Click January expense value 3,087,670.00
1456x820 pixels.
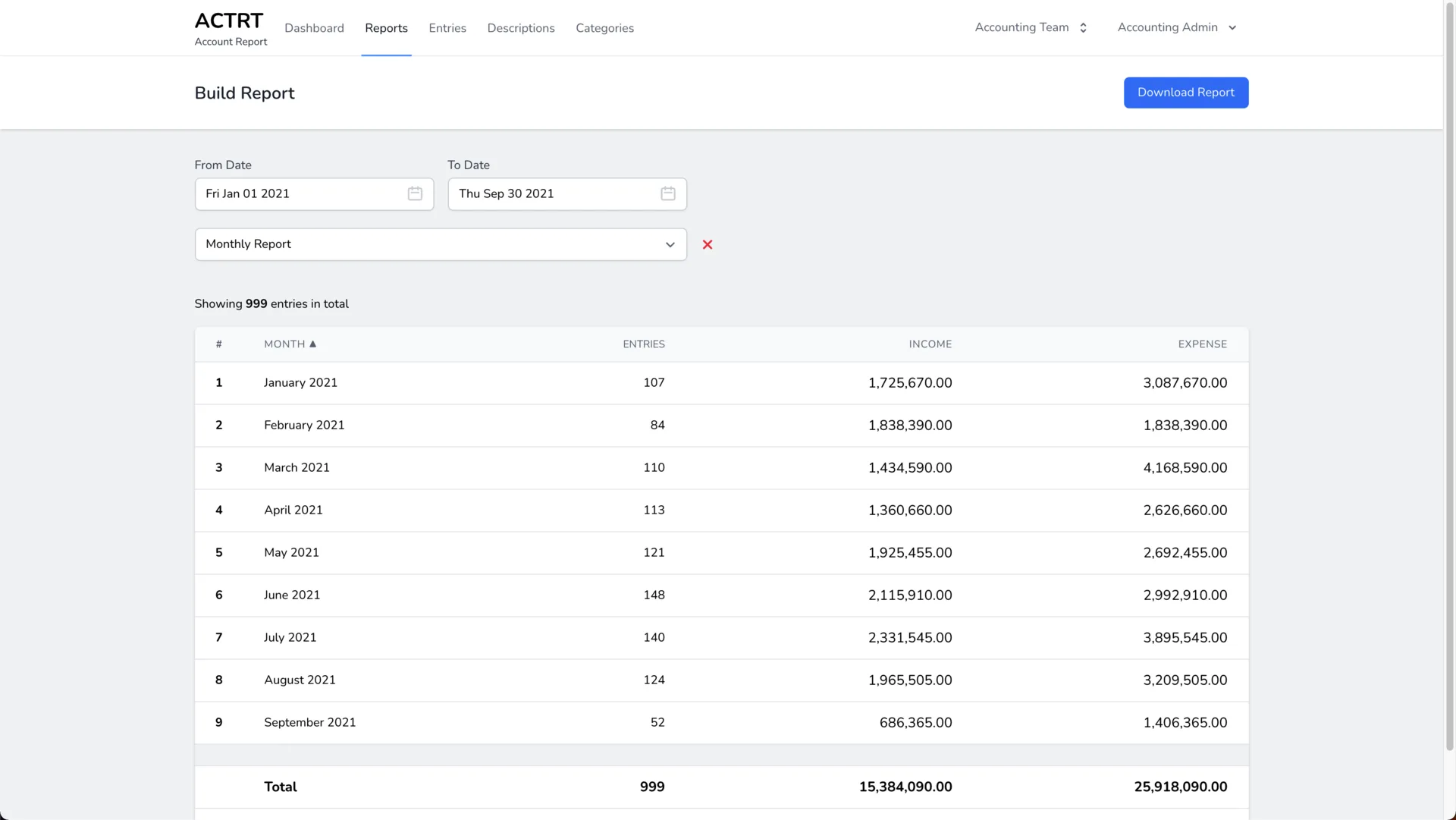pos(1185,383)
